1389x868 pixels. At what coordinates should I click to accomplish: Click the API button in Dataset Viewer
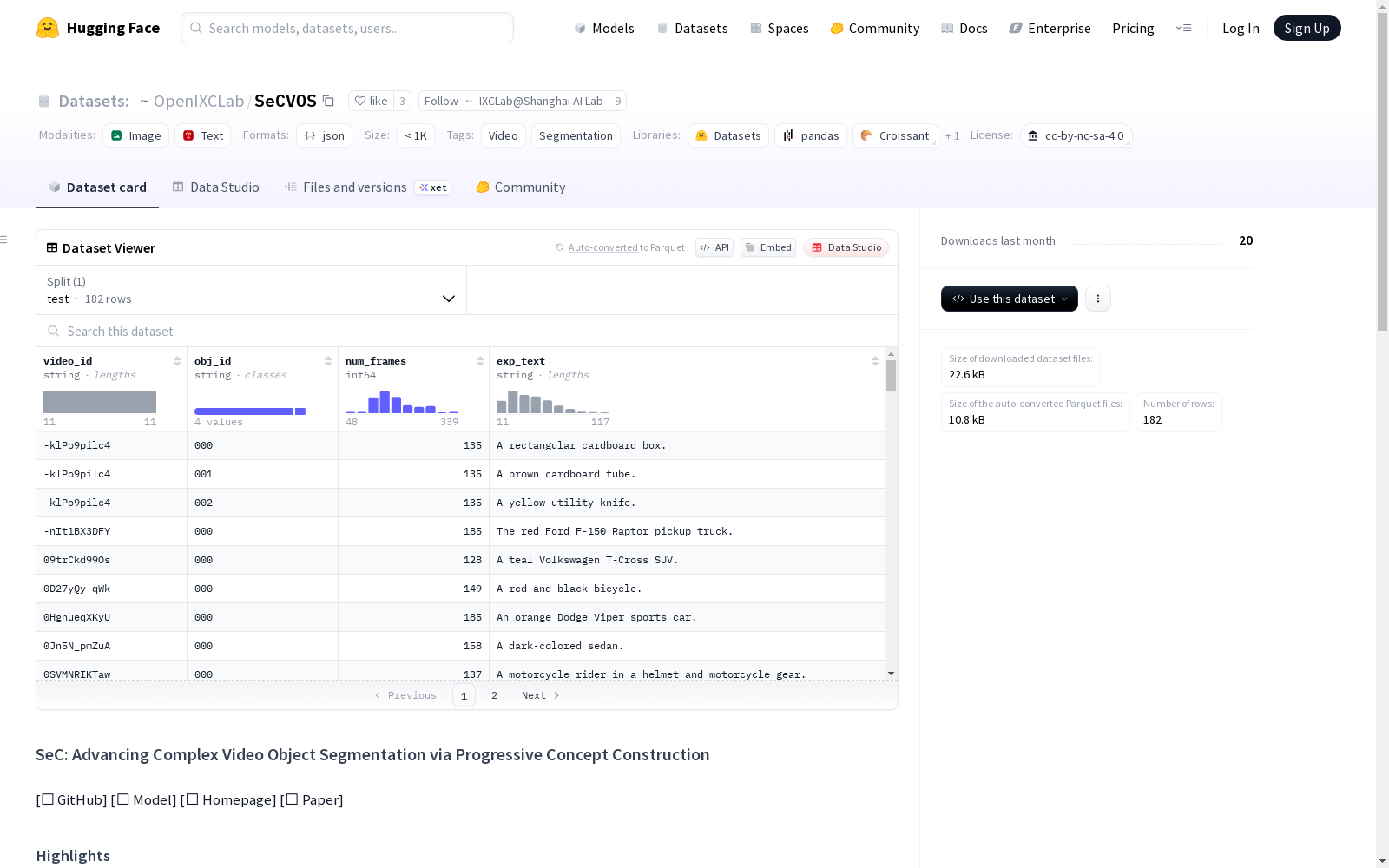[714, 247]
